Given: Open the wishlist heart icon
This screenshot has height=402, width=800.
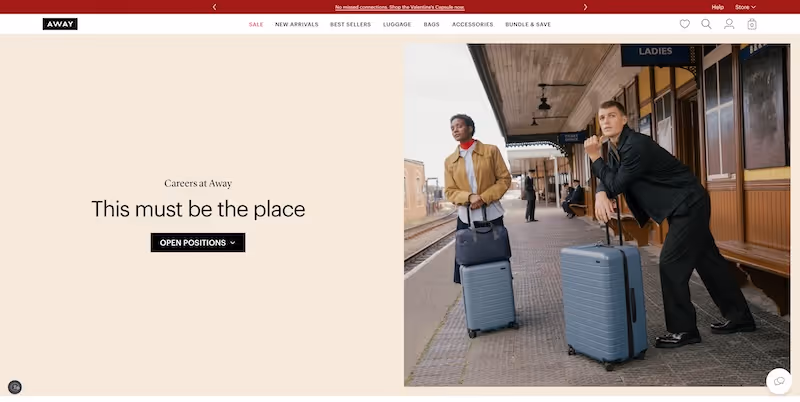Looking at the screenshot, I should [685, 24].
